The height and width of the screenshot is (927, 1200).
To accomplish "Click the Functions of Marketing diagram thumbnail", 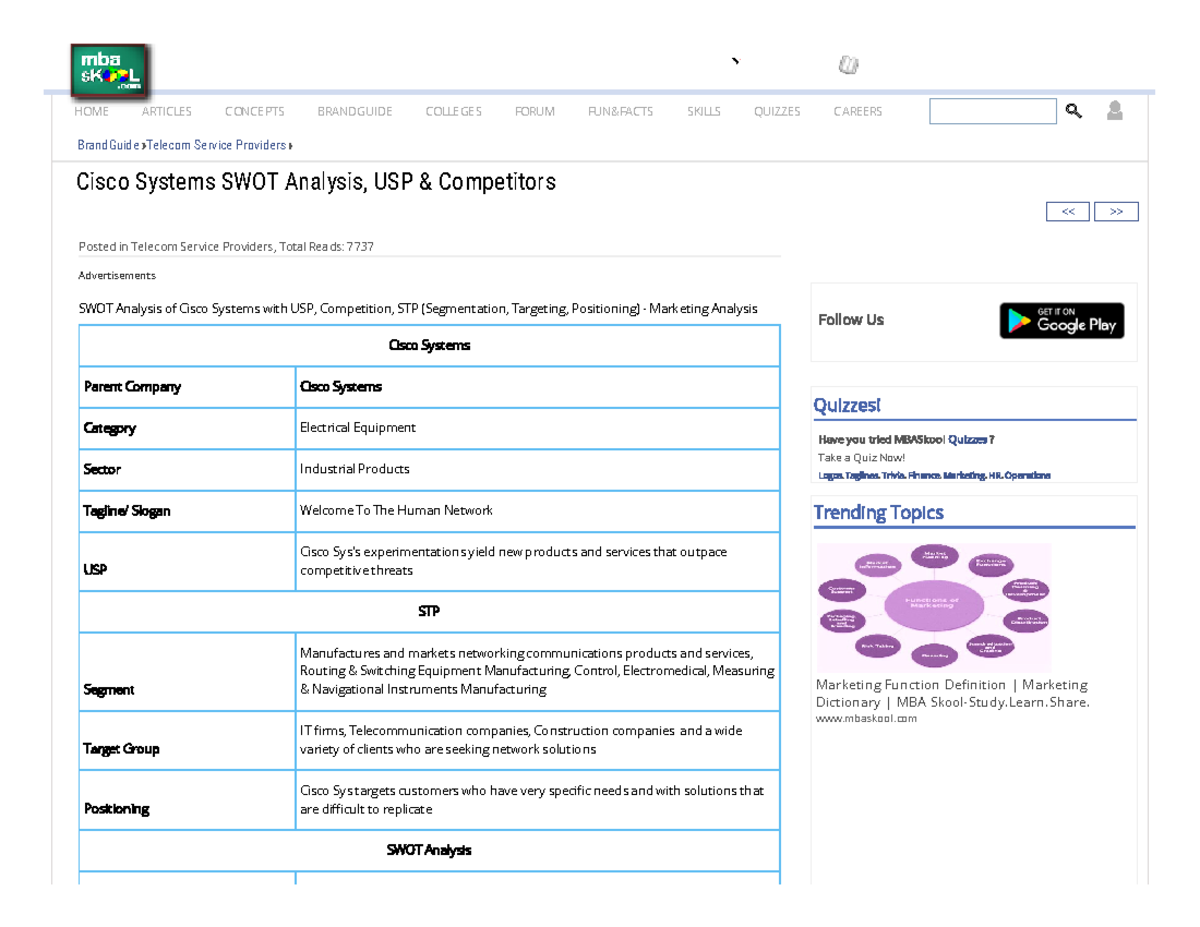I will (934, 607).
